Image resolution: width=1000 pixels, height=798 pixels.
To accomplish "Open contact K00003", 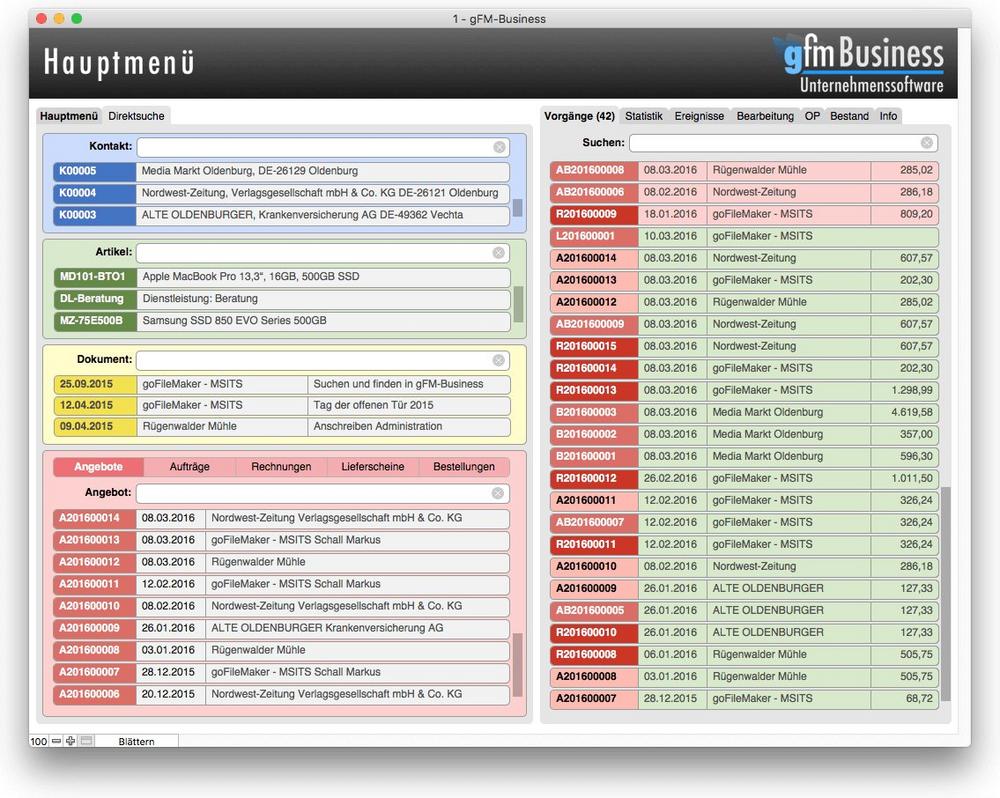I will (x=94, y=215).
